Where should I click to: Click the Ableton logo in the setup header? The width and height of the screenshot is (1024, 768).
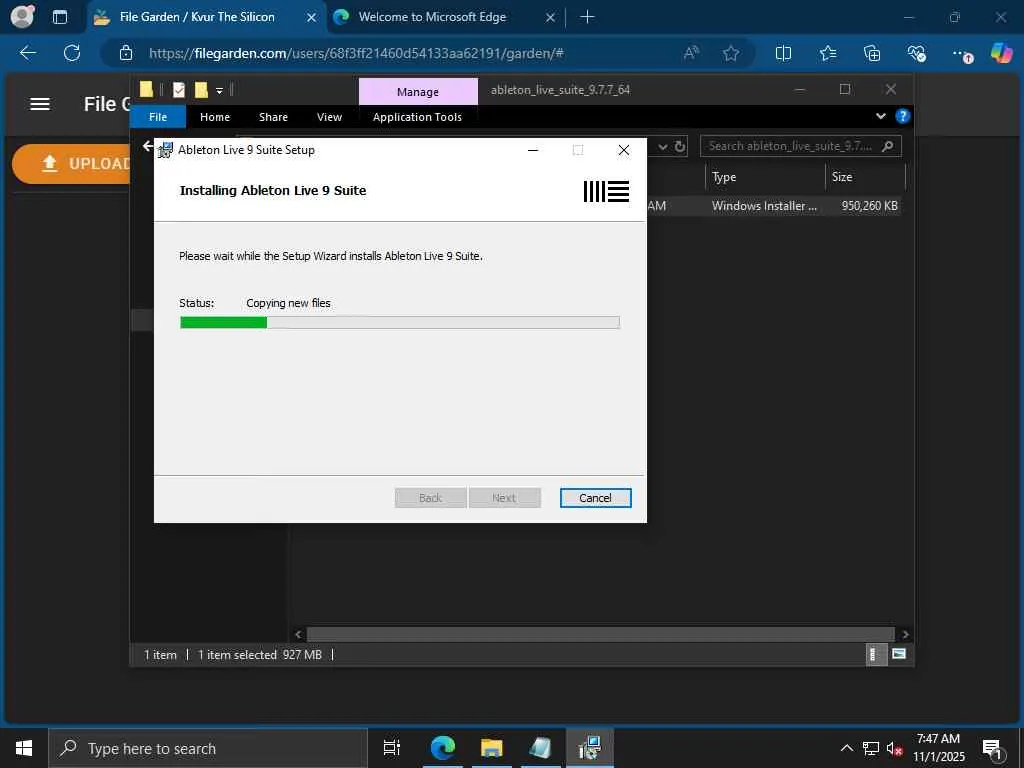coord(606,191)
